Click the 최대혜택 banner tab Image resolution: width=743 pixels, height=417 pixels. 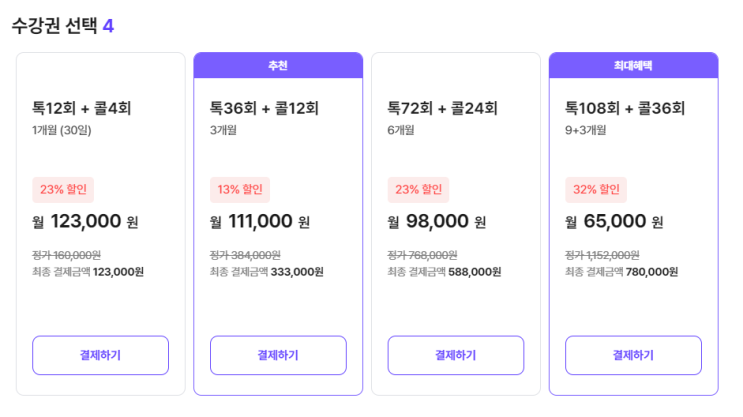633,65
